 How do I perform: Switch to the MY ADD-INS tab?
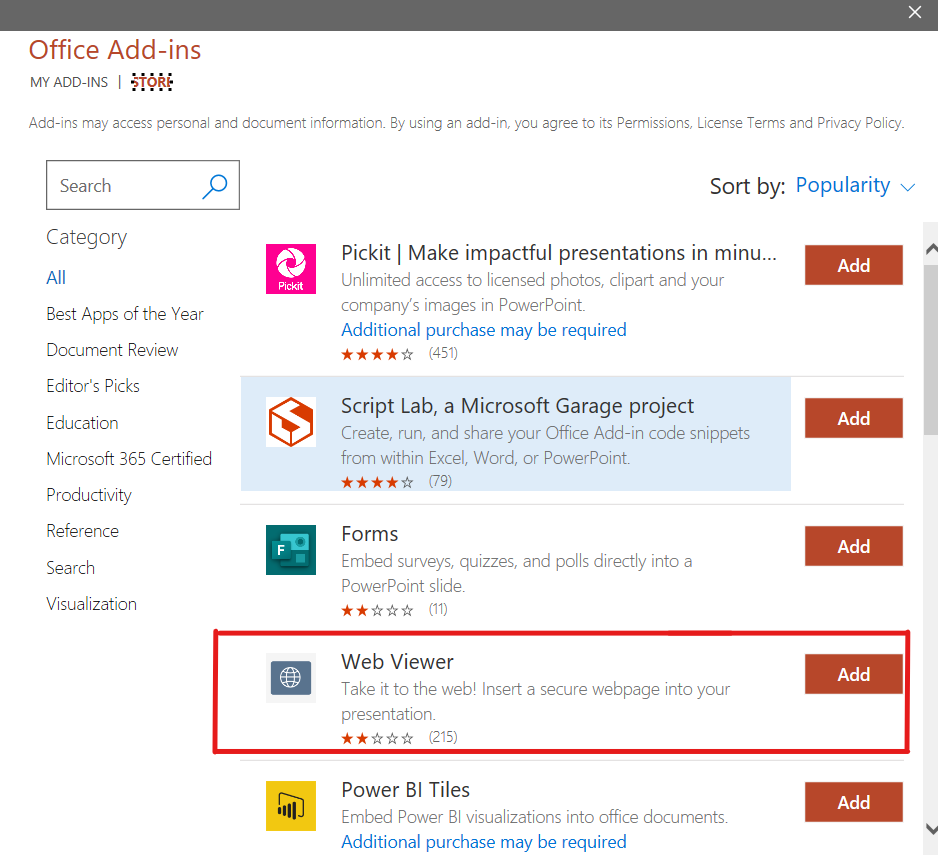tap(69, 82)
